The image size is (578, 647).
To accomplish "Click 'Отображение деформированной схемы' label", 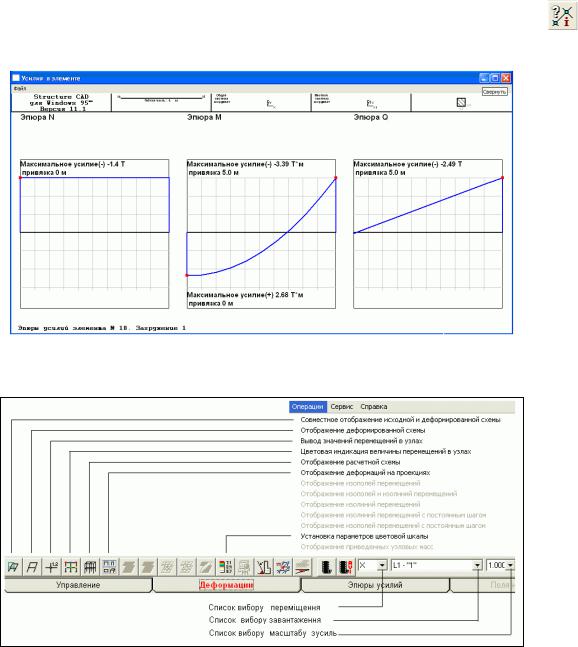I will point(363,430).
